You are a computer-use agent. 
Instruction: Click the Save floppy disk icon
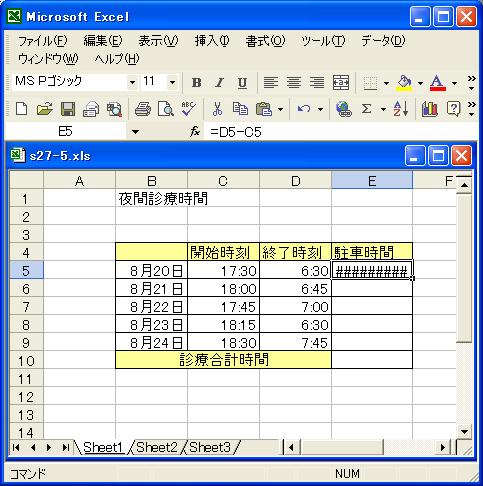[68, 109]
